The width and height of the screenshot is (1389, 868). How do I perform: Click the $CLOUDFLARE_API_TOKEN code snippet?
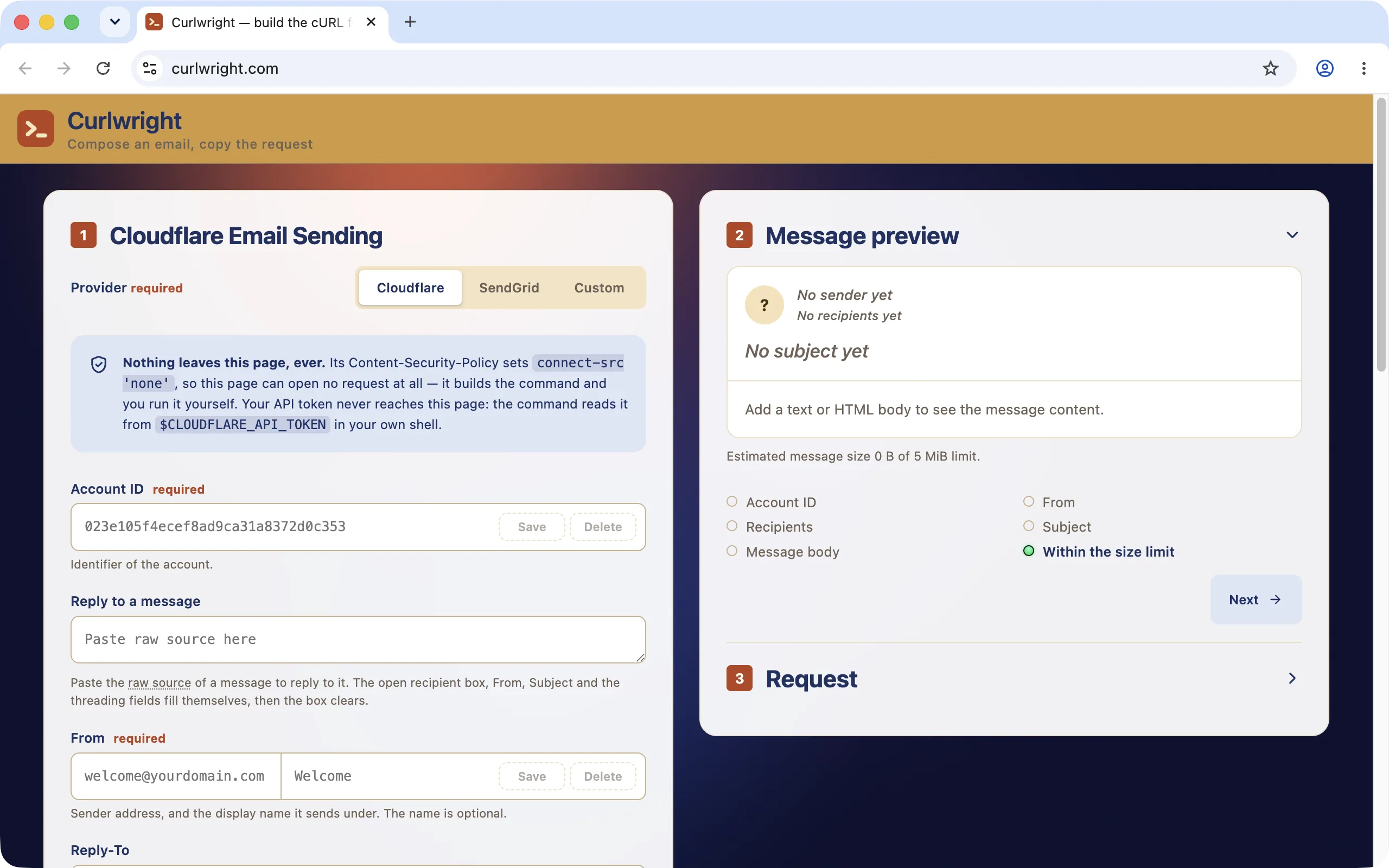click(242, 425)
